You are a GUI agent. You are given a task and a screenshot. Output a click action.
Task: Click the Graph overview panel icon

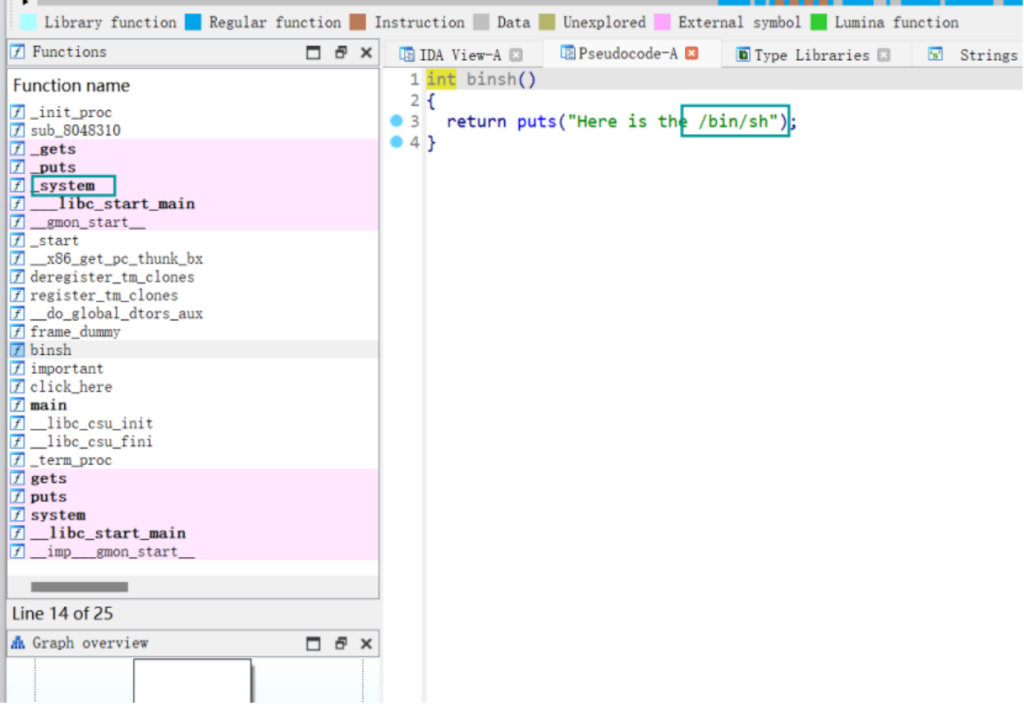[x=18, y=644]
